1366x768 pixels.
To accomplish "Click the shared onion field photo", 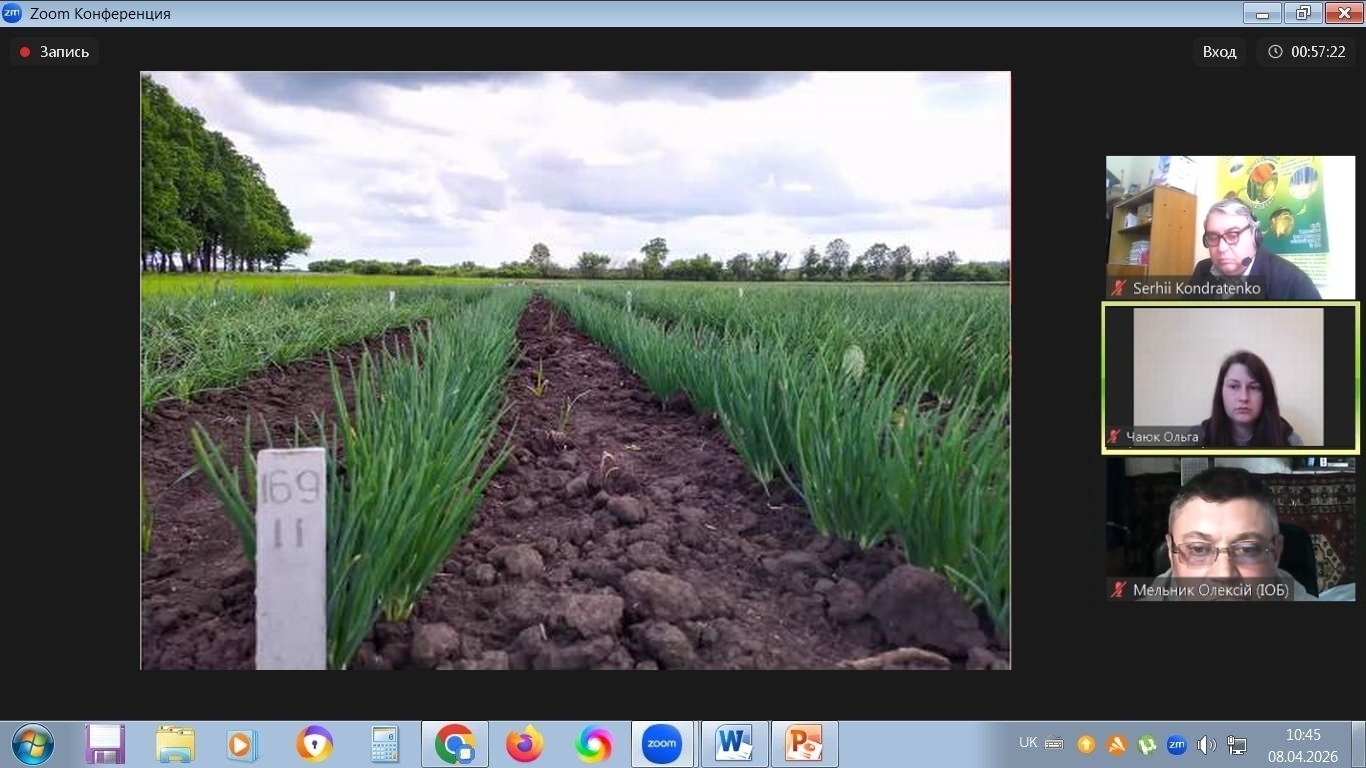I will click(x=575, y=370).
